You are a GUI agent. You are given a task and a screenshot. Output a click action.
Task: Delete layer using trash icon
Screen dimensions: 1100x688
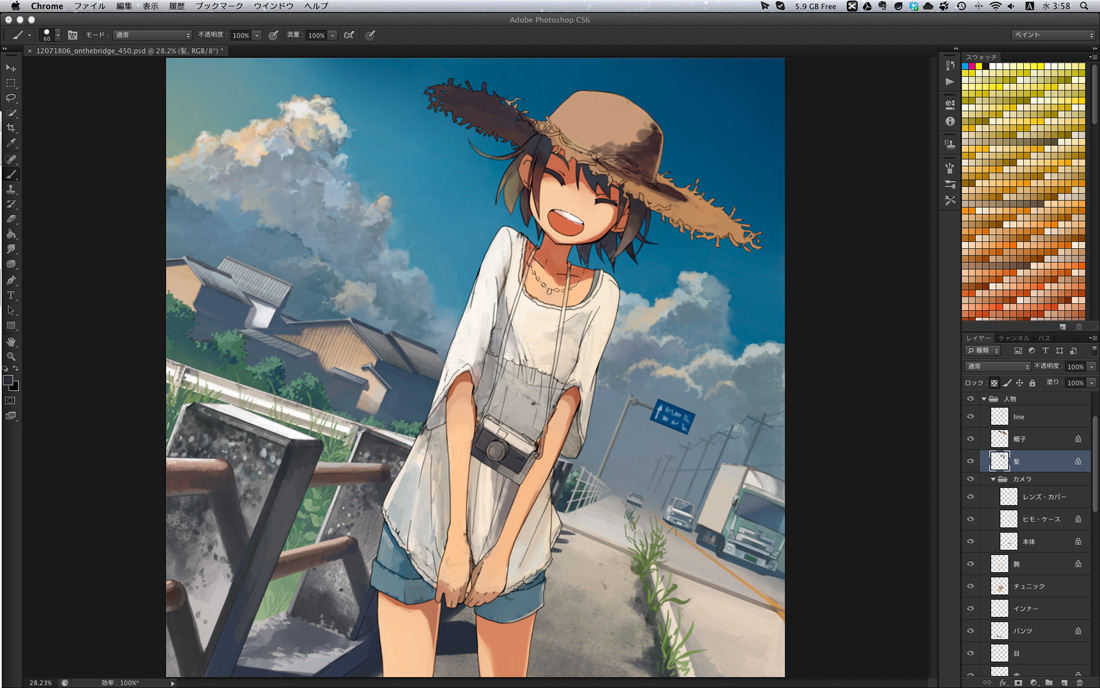coord(1079,682)
